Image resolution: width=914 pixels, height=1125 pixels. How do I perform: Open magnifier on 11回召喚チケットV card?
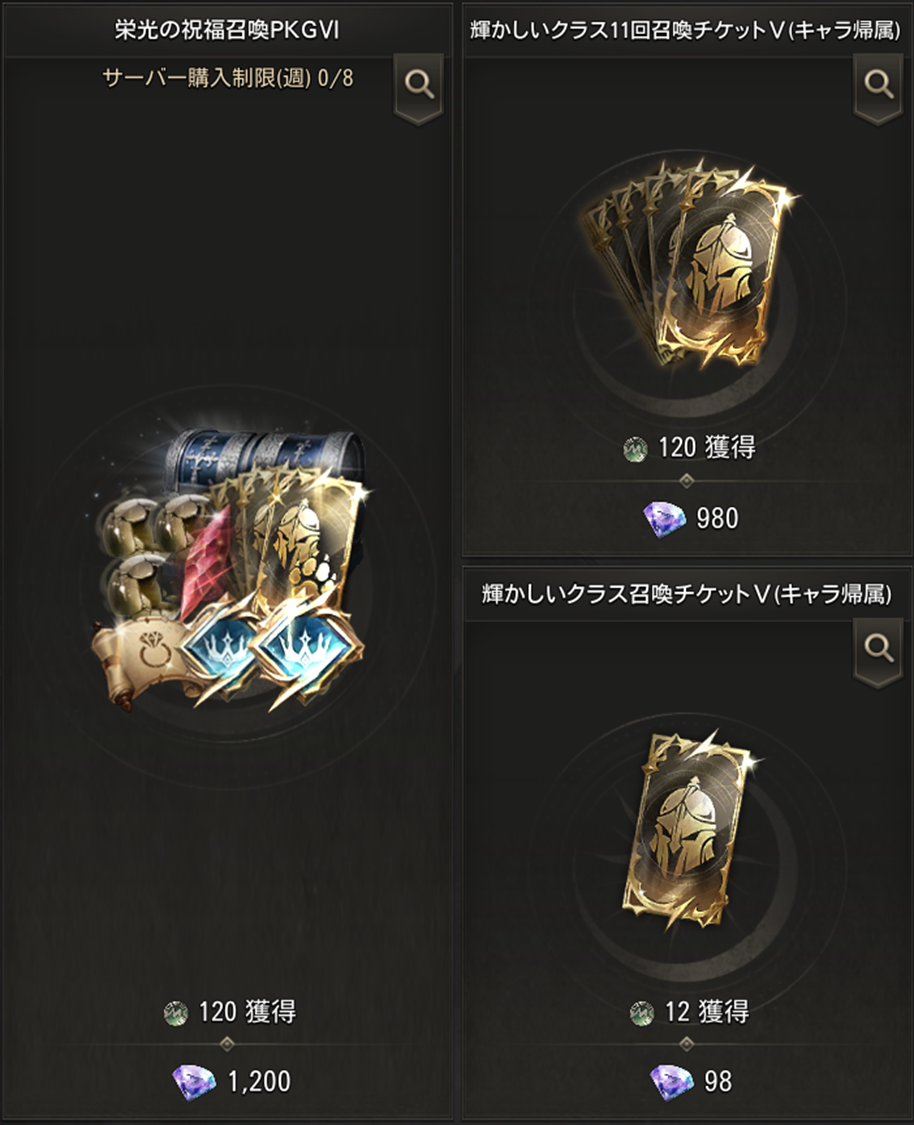(878, 86)
